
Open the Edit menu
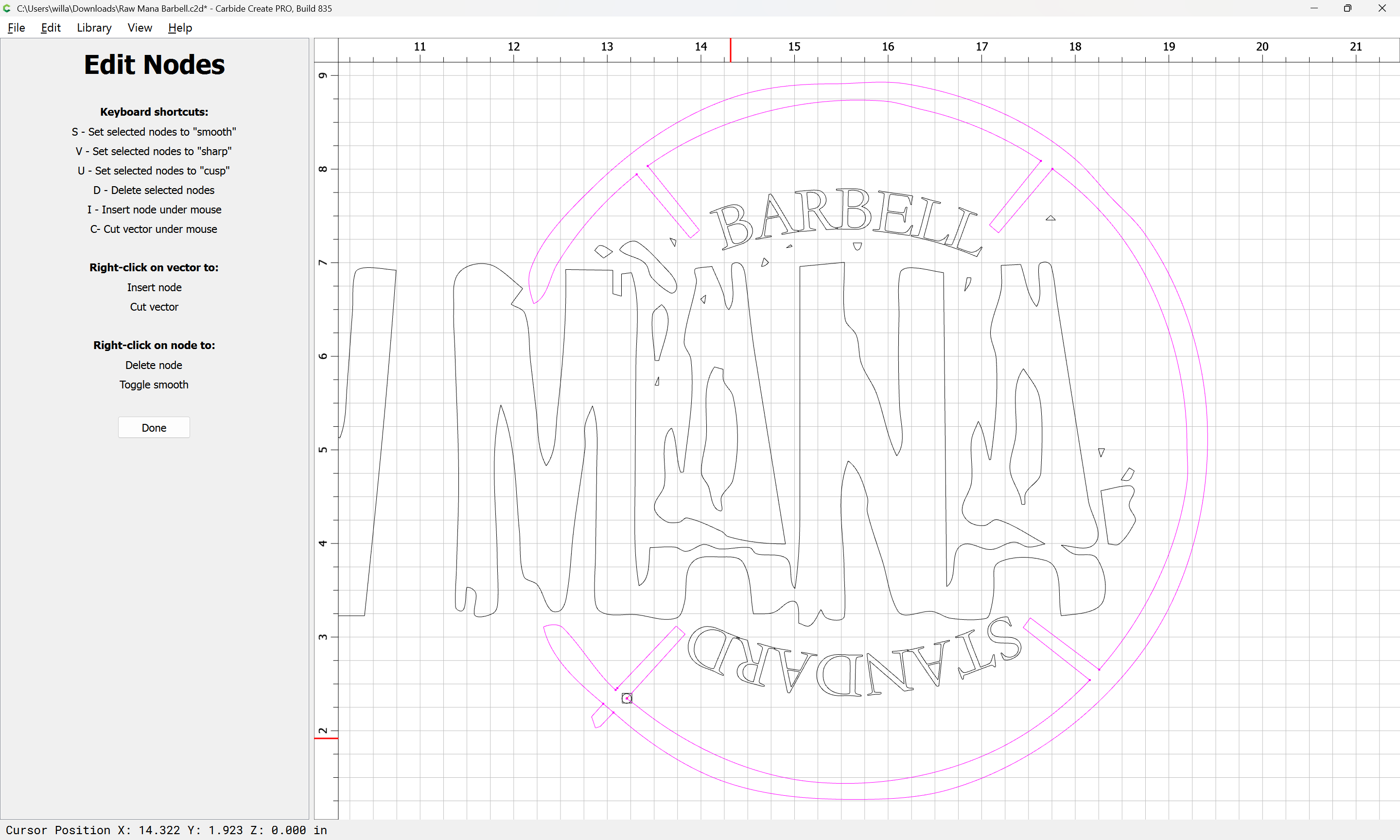51,28
